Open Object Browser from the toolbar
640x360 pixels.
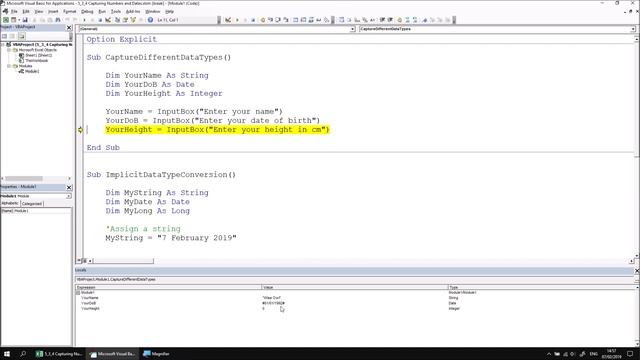[133, 20]
